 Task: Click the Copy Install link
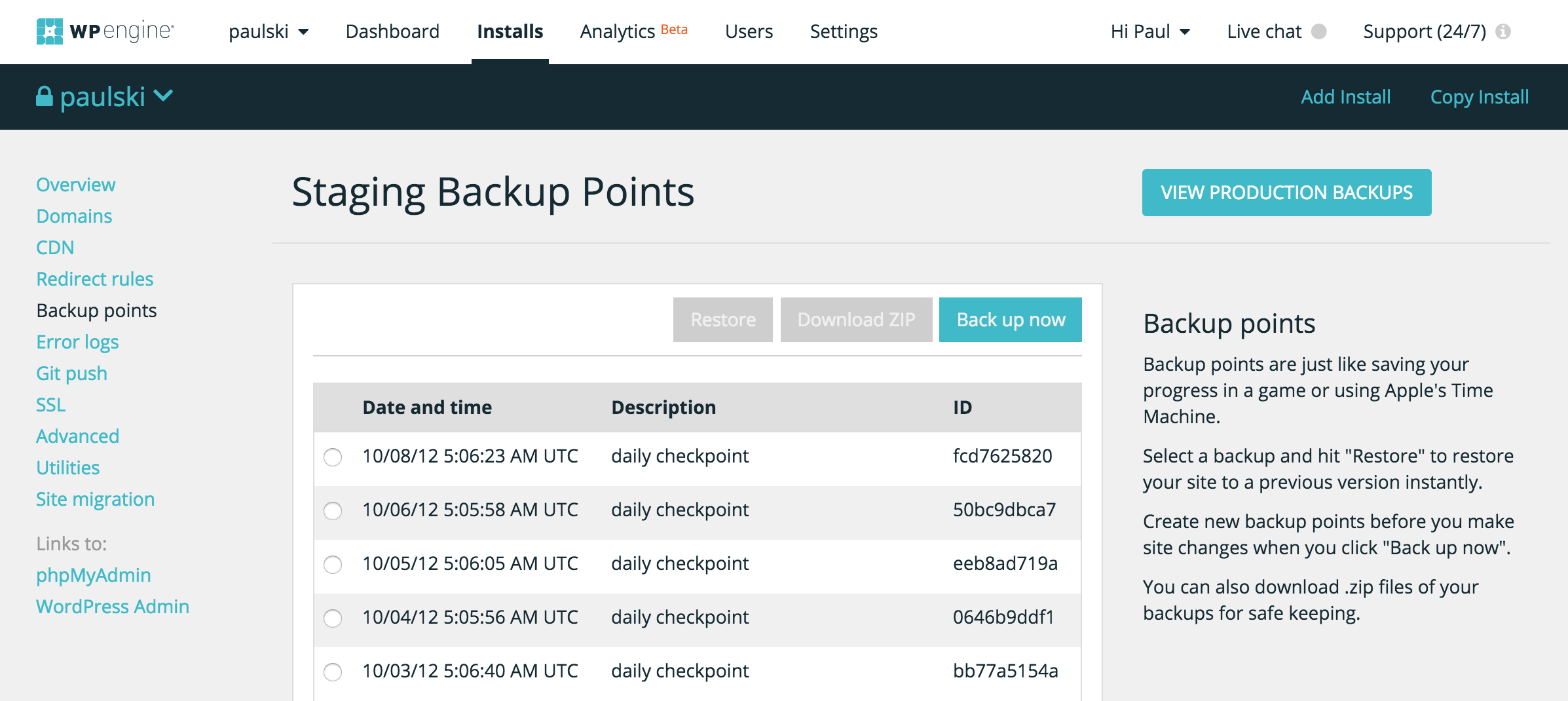1479,97
